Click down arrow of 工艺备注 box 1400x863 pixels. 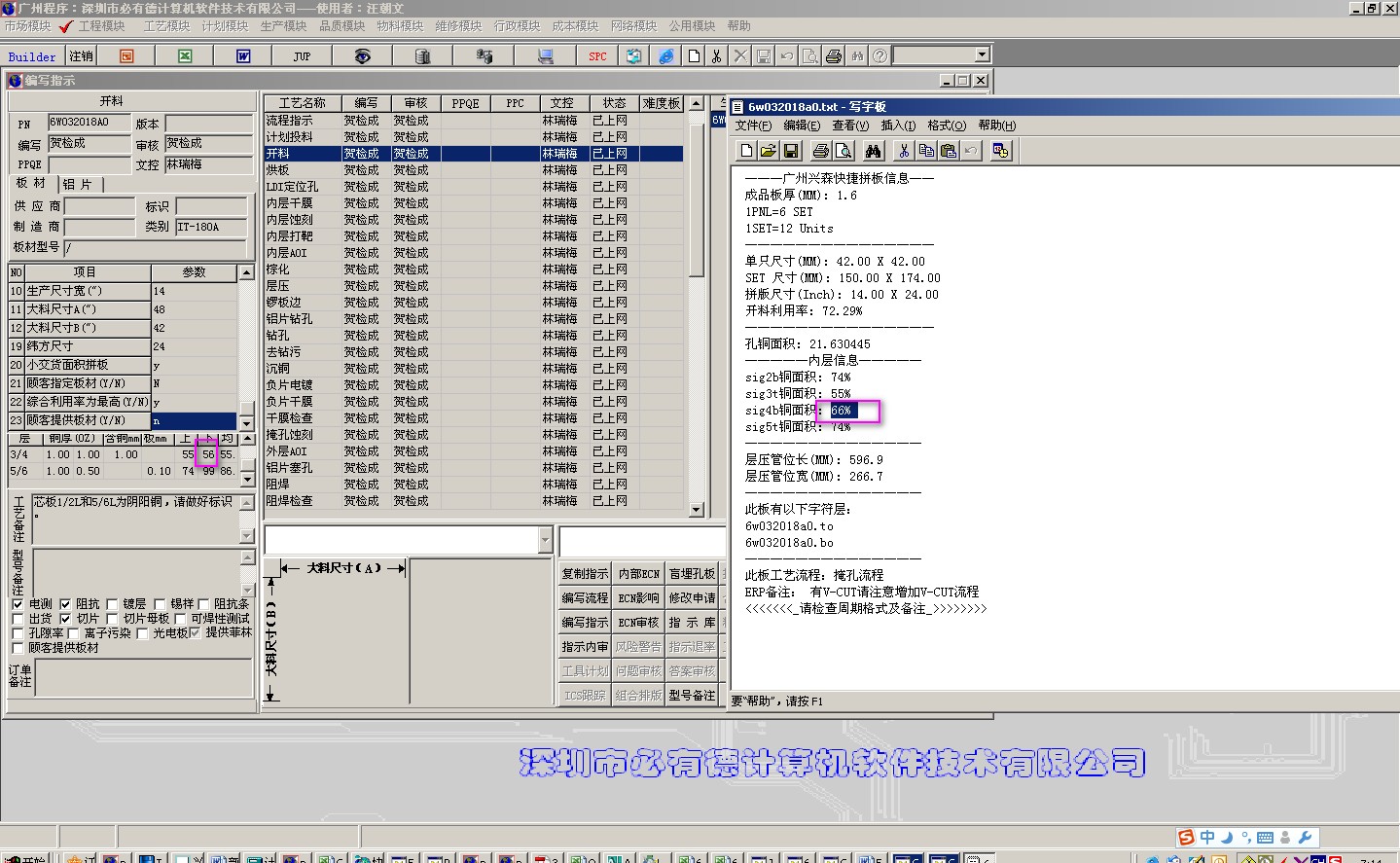pyautogui.click(x=247, y=536)
